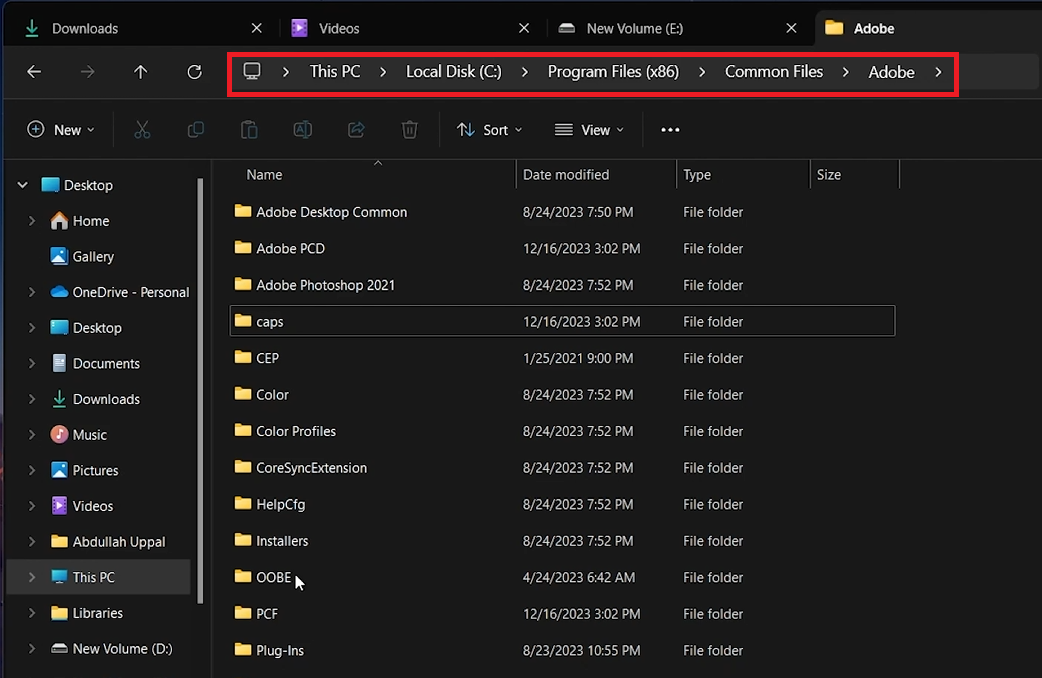
Task: Expand the This PC tree node
Action: [32, 577]
